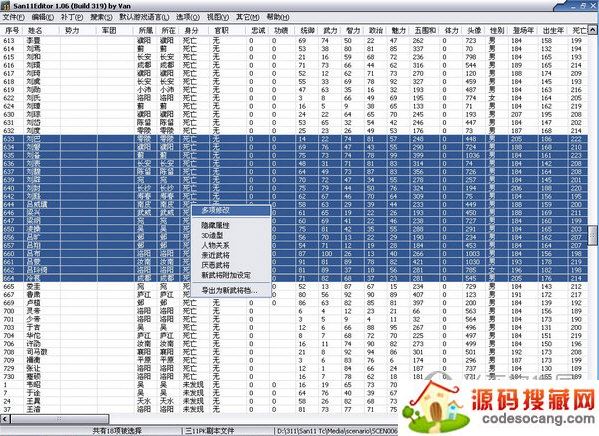Click the vertical scrollbar up arrow
The image size is (599, 436).
click(592, 30)
